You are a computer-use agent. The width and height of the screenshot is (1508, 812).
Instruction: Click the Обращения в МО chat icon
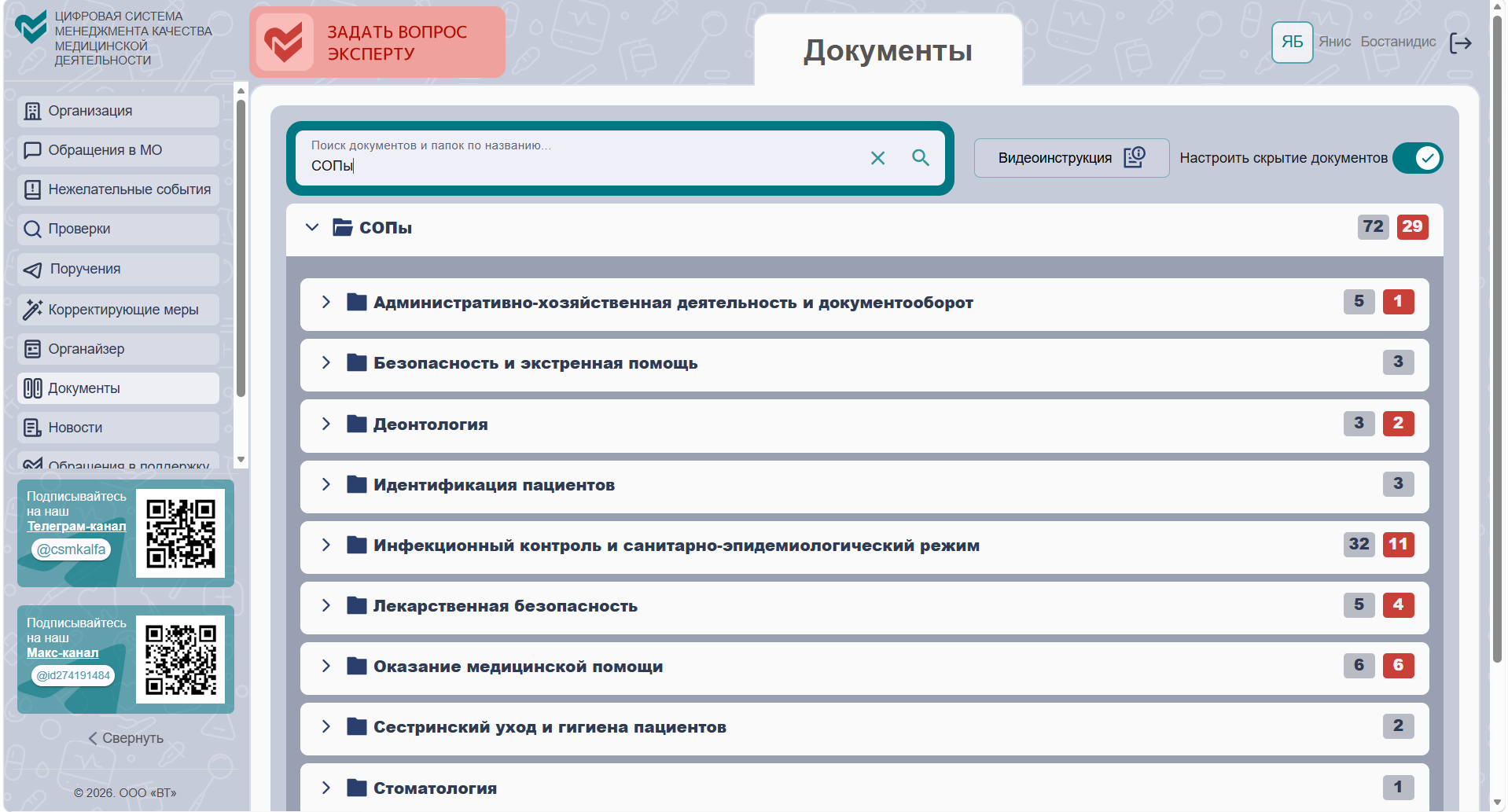[x=32, y=150]
